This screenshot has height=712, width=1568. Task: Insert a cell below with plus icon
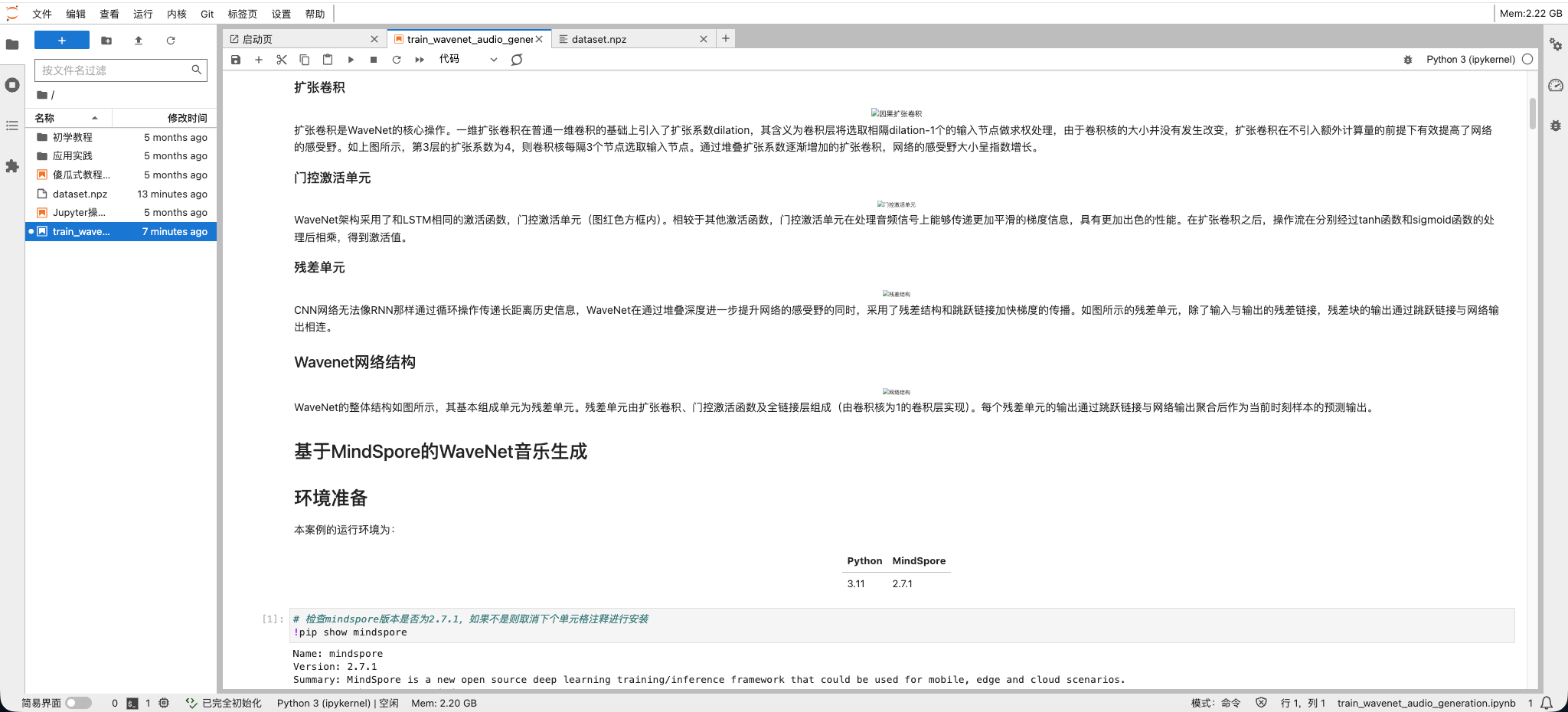pyautogui.click(x=259, y=60)
